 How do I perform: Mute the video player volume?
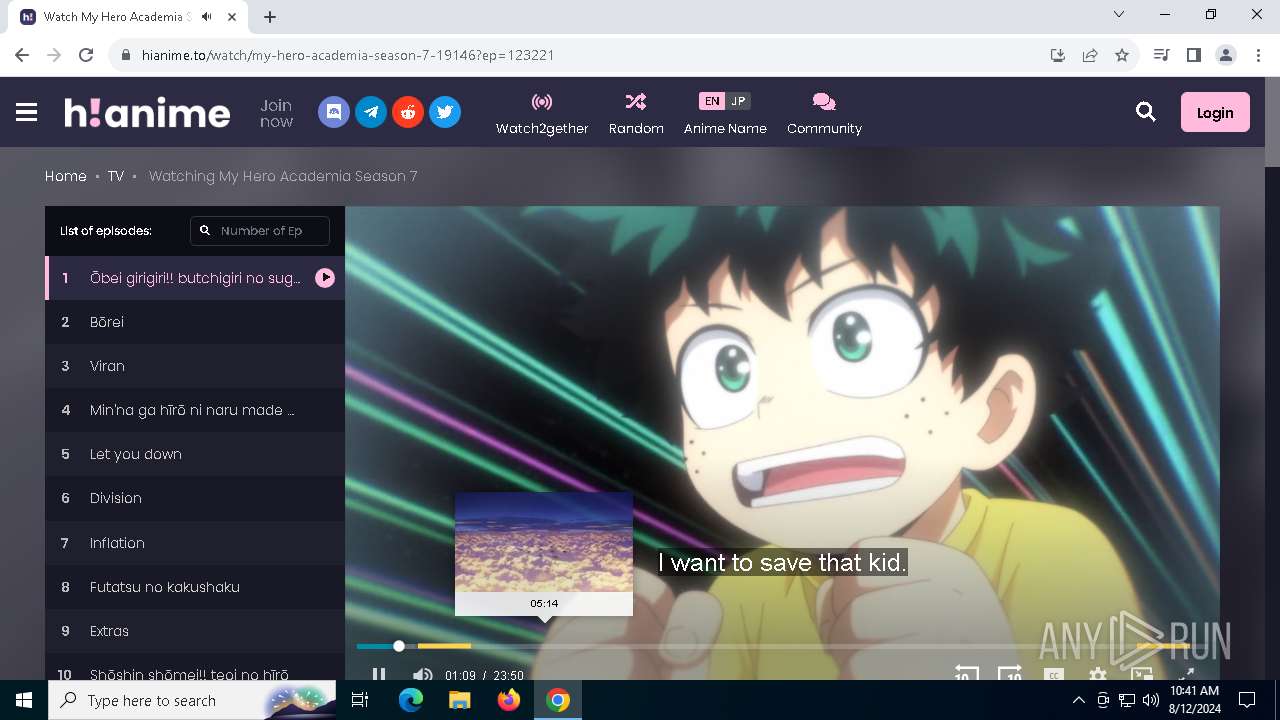point(422,675)
